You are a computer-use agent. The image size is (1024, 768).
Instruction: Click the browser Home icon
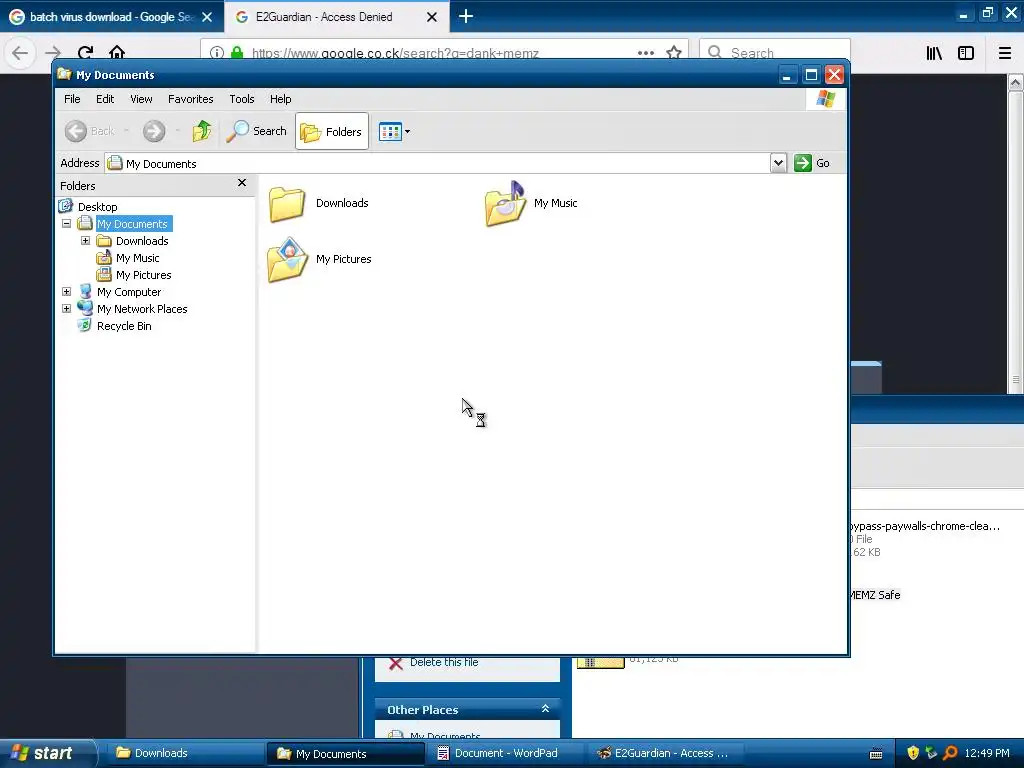[x=117, y=52]
